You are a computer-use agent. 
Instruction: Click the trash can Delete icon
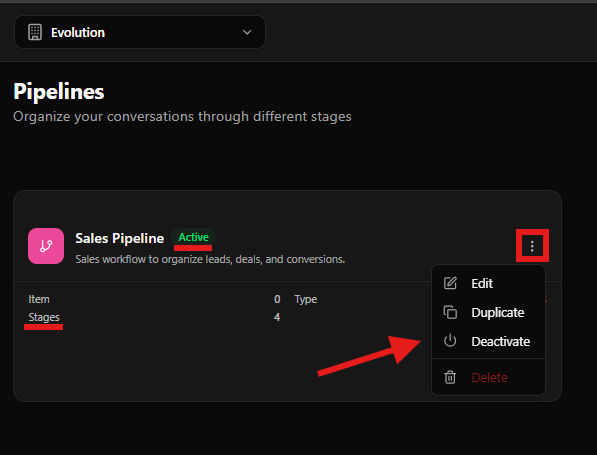(450, 377)
